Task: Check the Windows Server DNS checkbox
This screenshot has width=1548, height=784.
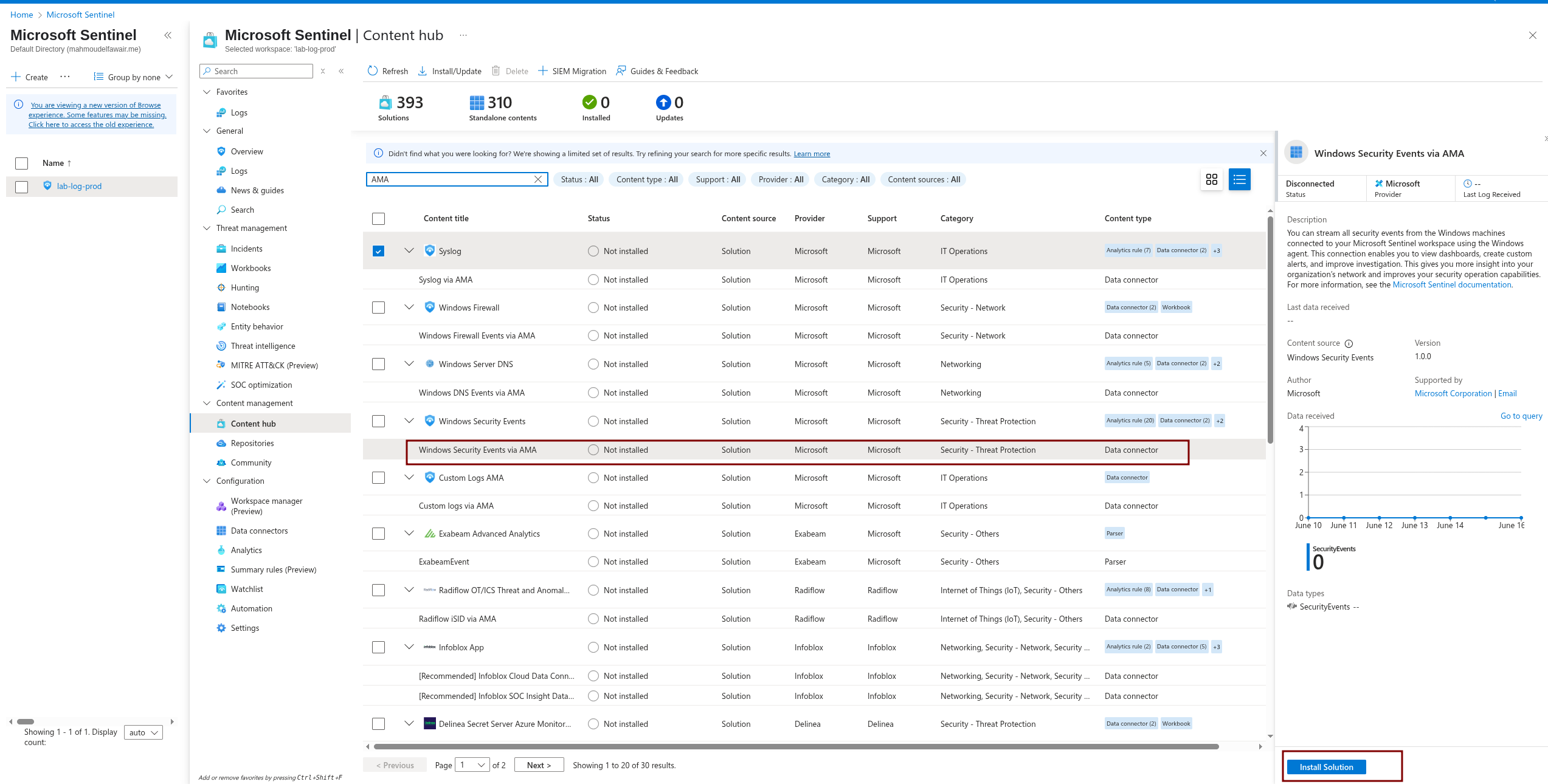Action: [x=378, y=364]
